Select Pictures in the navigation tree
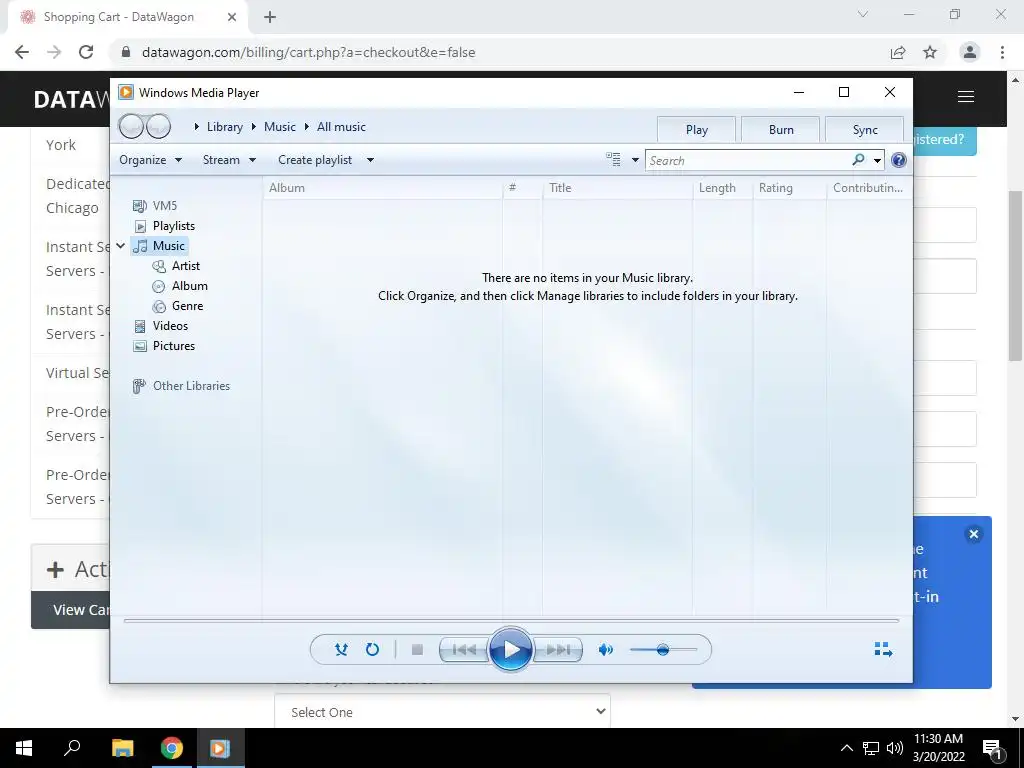The width and height of the screenshot is (1024, 768). pyautogui.click(x=174, y=346)
